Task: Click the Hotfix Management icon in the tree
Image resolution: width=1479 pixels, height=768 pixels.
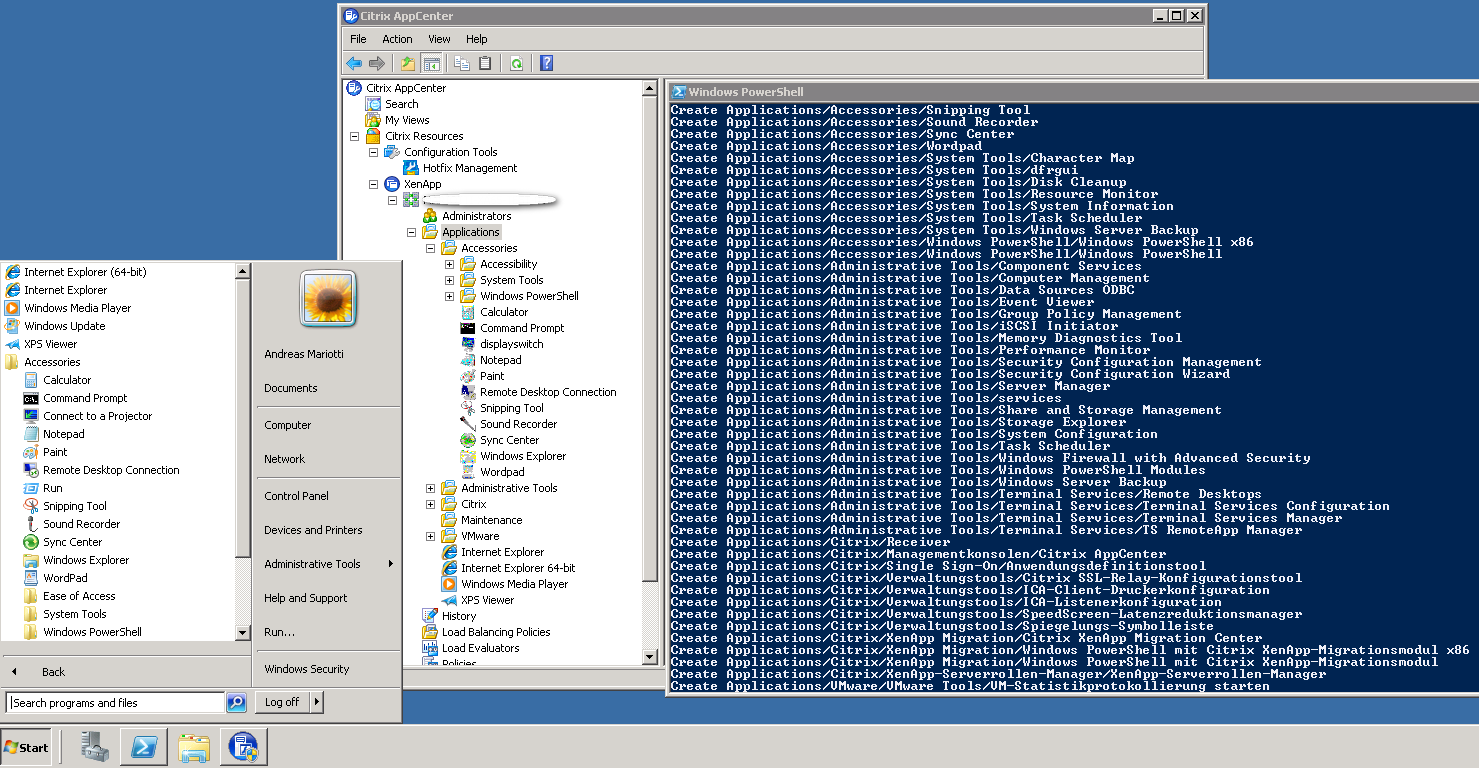Action: click(x=411, y=168)
